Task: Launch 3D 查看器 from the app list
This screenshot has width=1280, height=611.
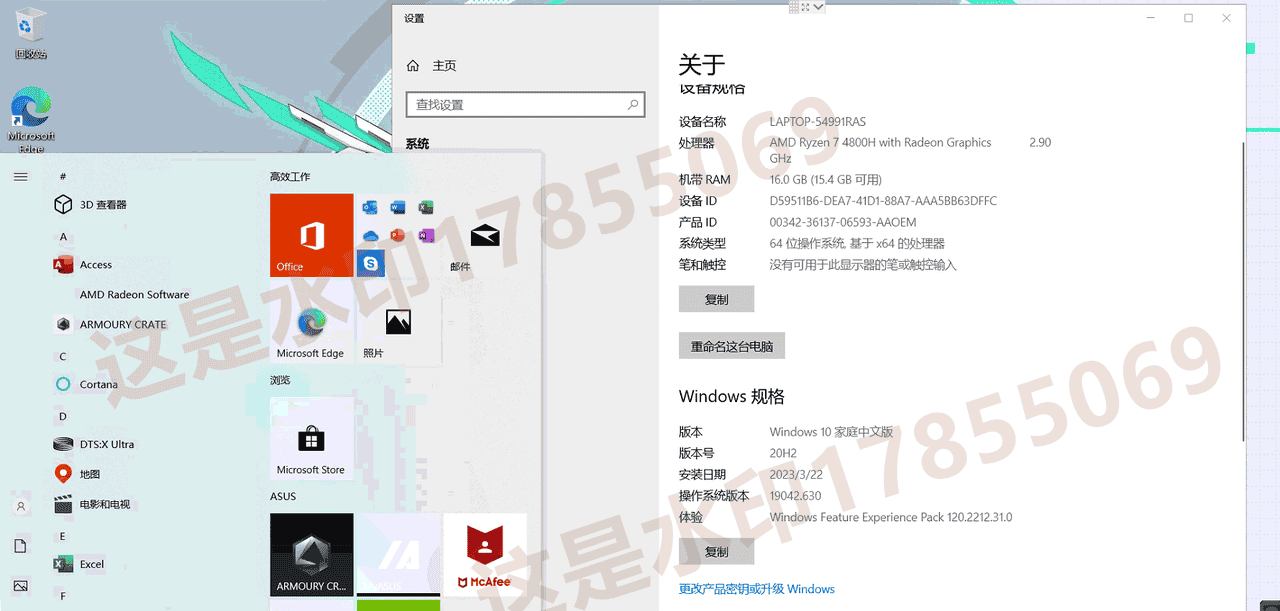Action: 103,204
